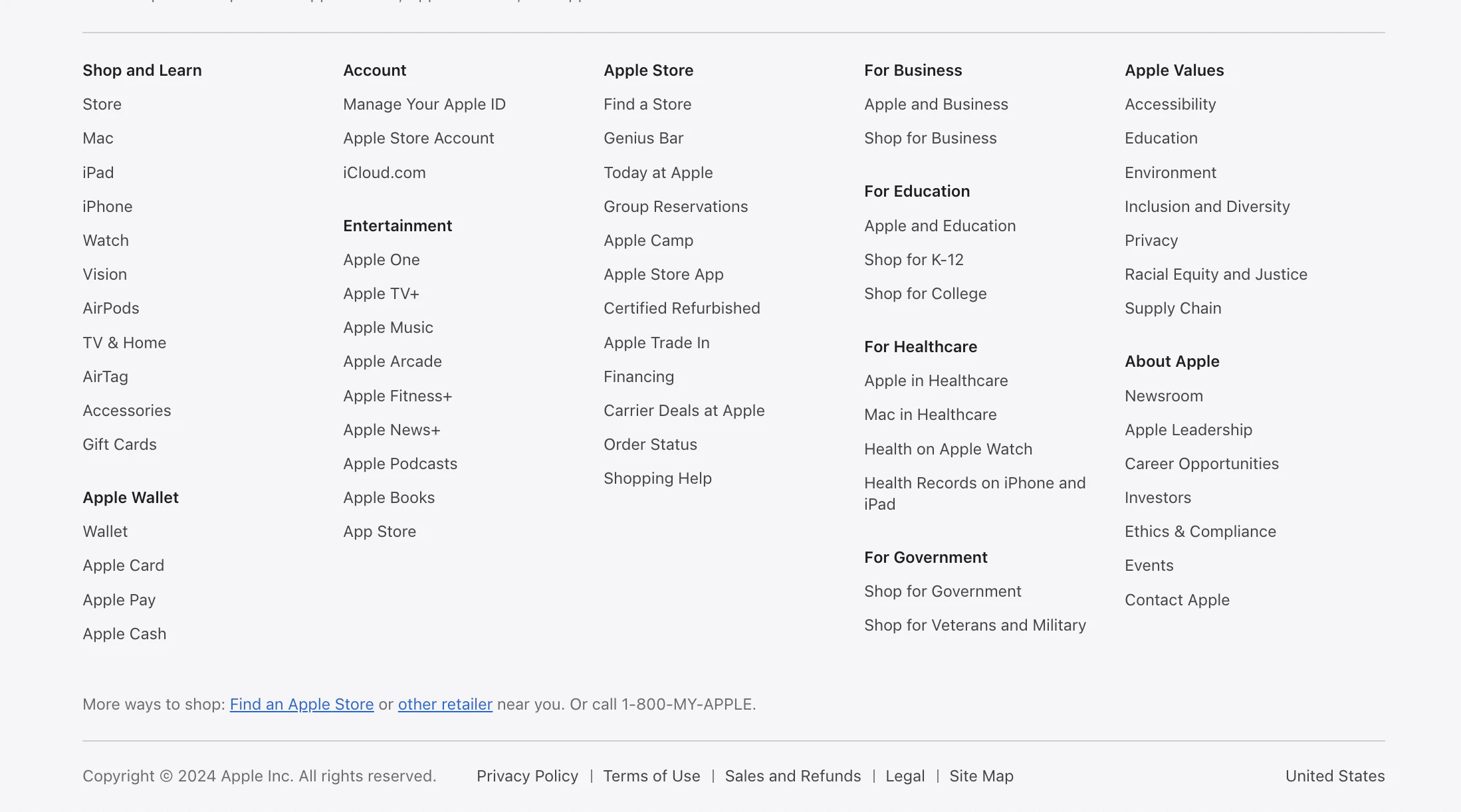This screenshot has width=1461, height=812.
Task: Open the Wallet link under Apple Wallet
Action: click(x=105, y=532)
